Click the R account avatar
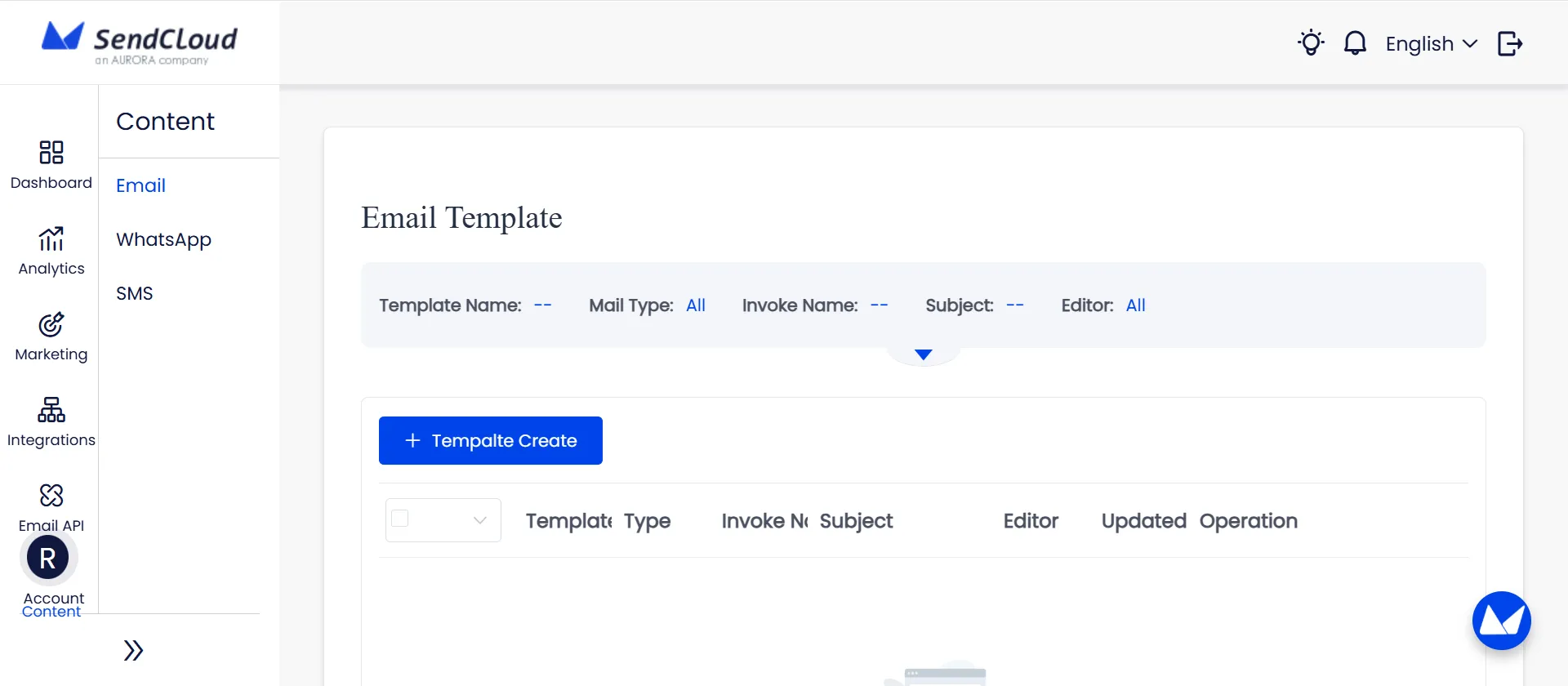The width and height of the screenshot is (1568, 686). click(x=48, y=559)
